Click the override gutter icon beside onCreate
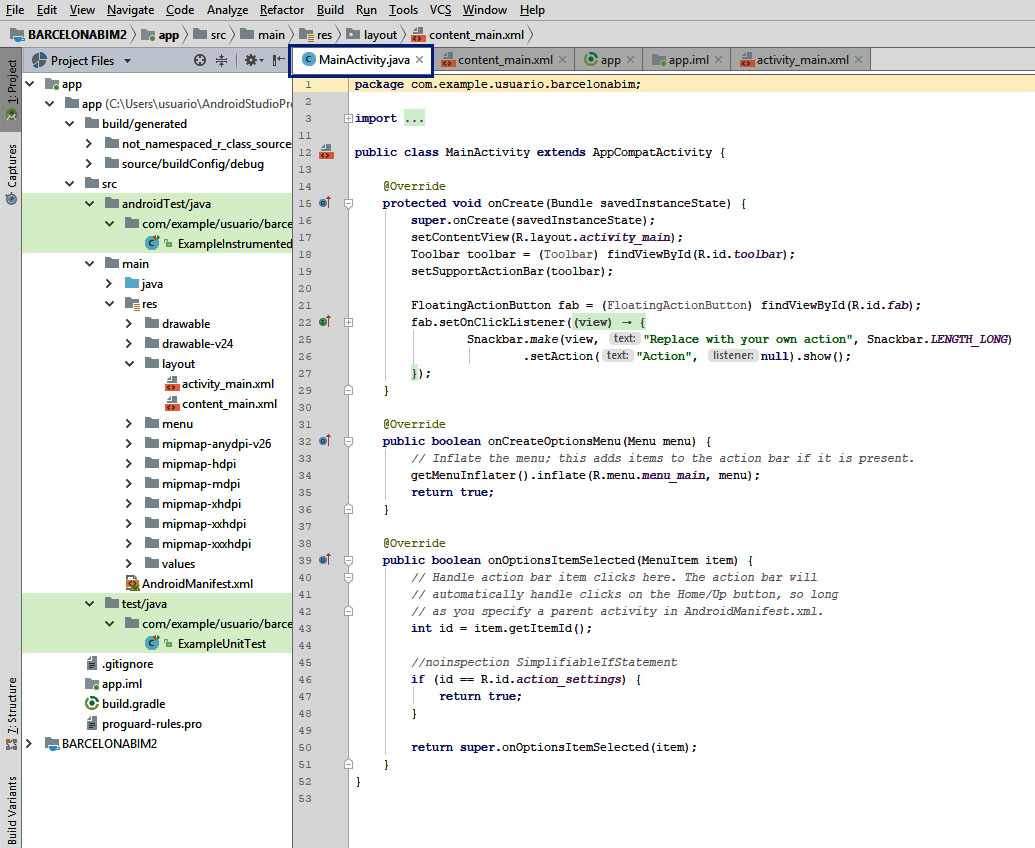The height and width of the screenshot is (848, 1035). pos(324,203)
